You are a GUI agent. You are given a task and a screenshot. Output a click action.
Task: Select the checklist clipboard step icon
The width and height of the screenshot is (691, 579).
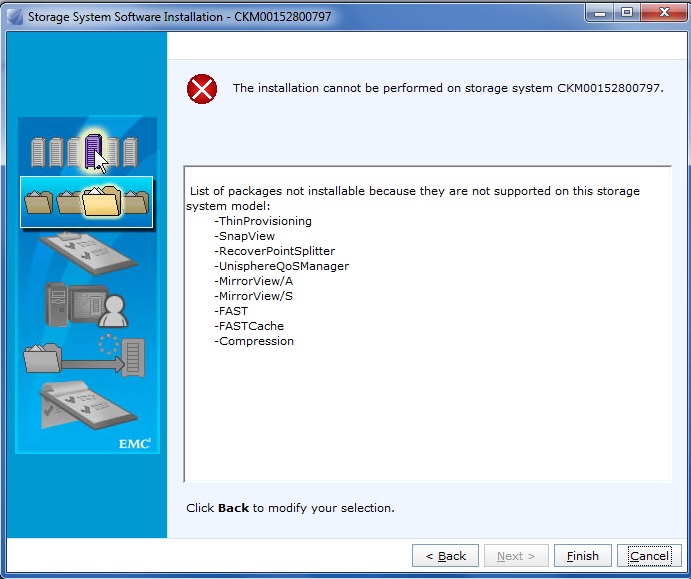[88, 253]
